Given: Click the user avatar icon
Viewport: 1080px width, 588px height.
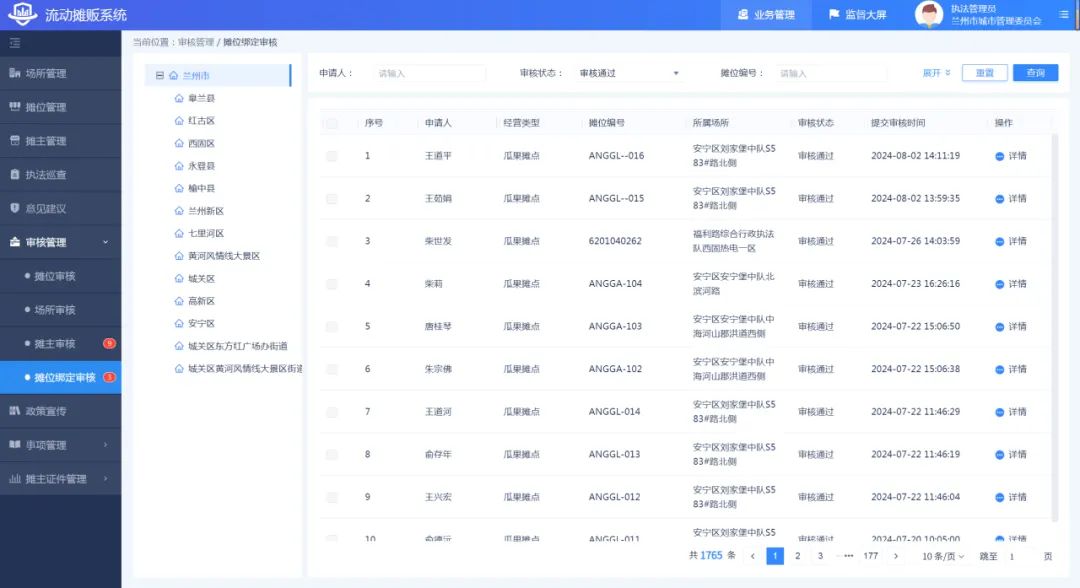Looking at the screenshot, I should (x=929, y=15).
